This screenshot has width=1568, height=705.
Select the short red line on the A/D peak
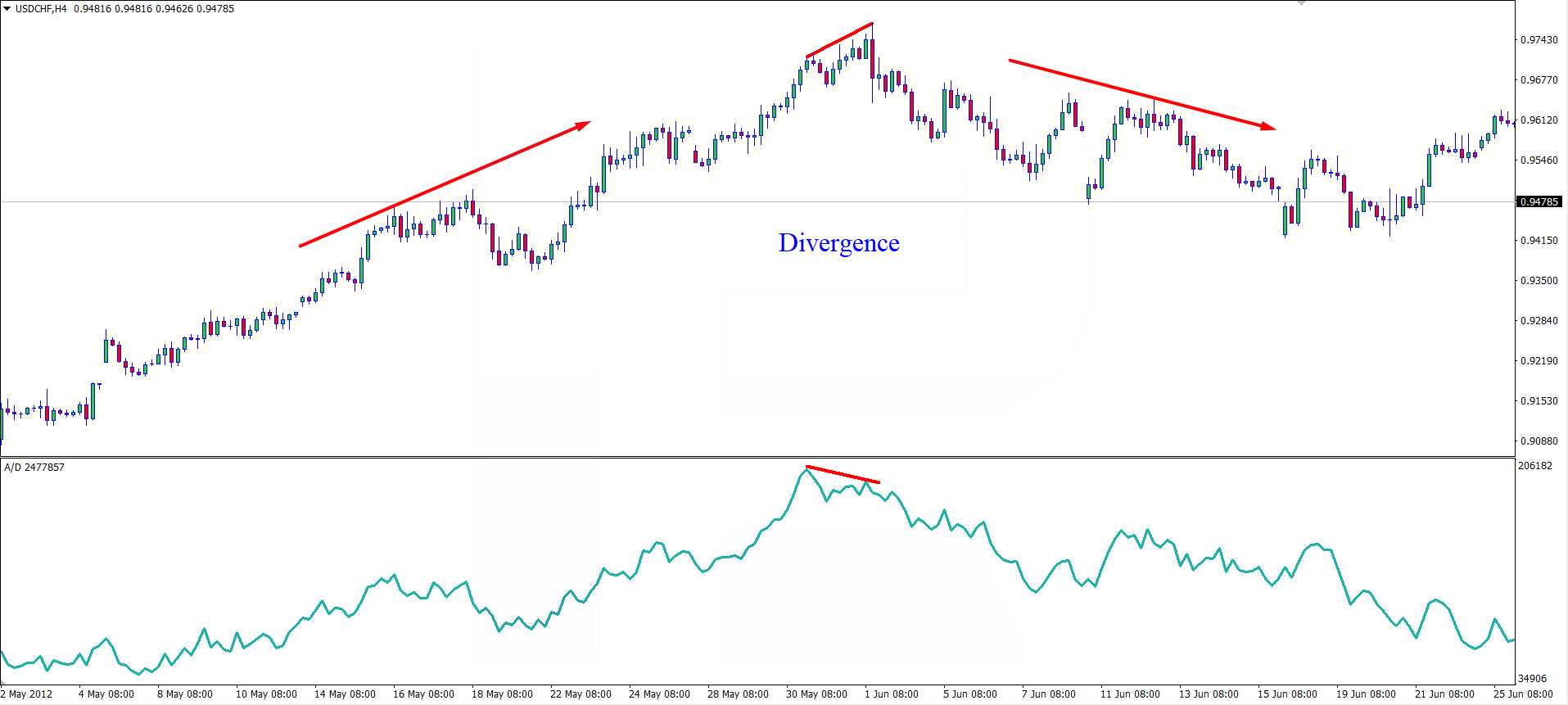[x=843, y=475]
